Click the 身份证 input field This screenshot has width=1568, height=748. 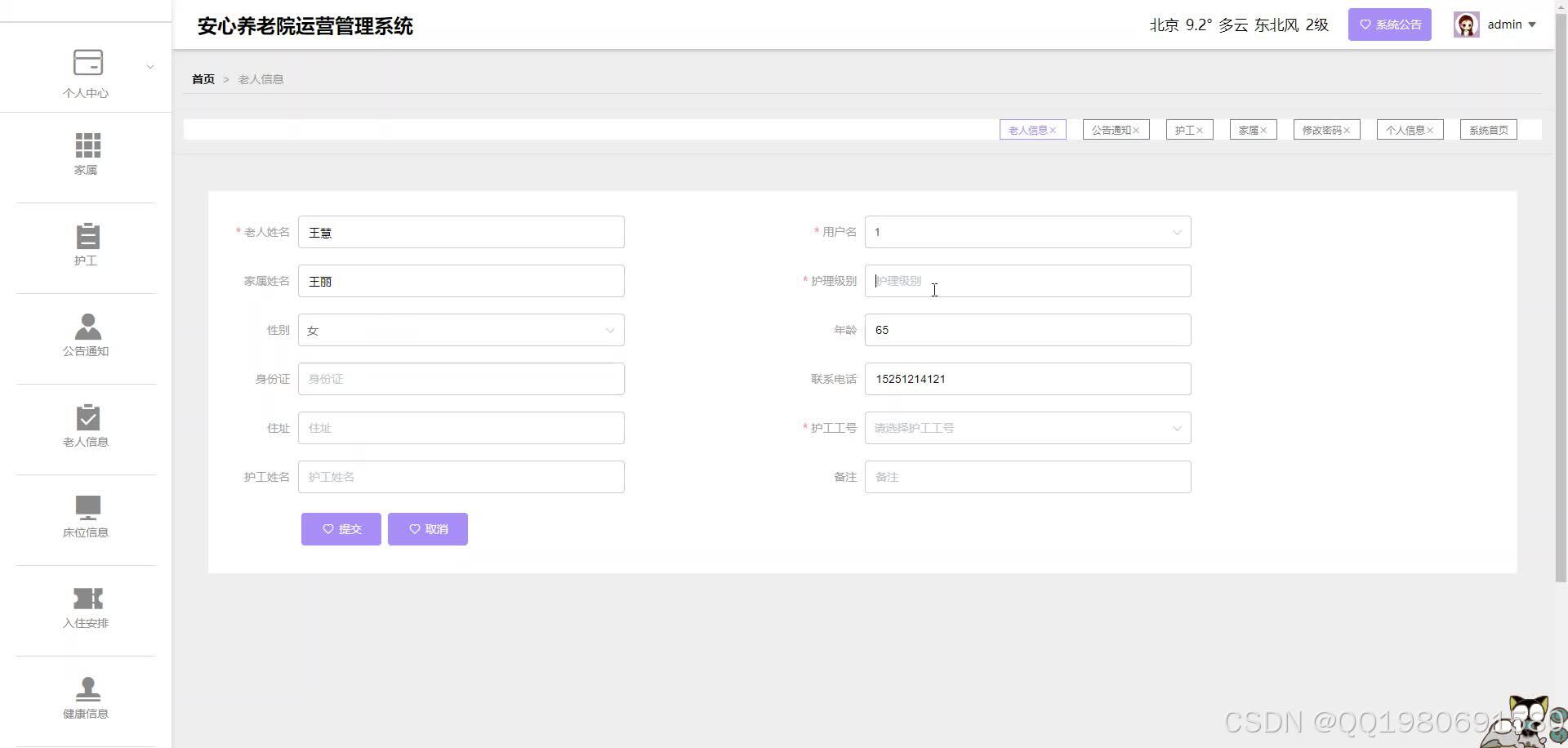[x=461, y=379]
